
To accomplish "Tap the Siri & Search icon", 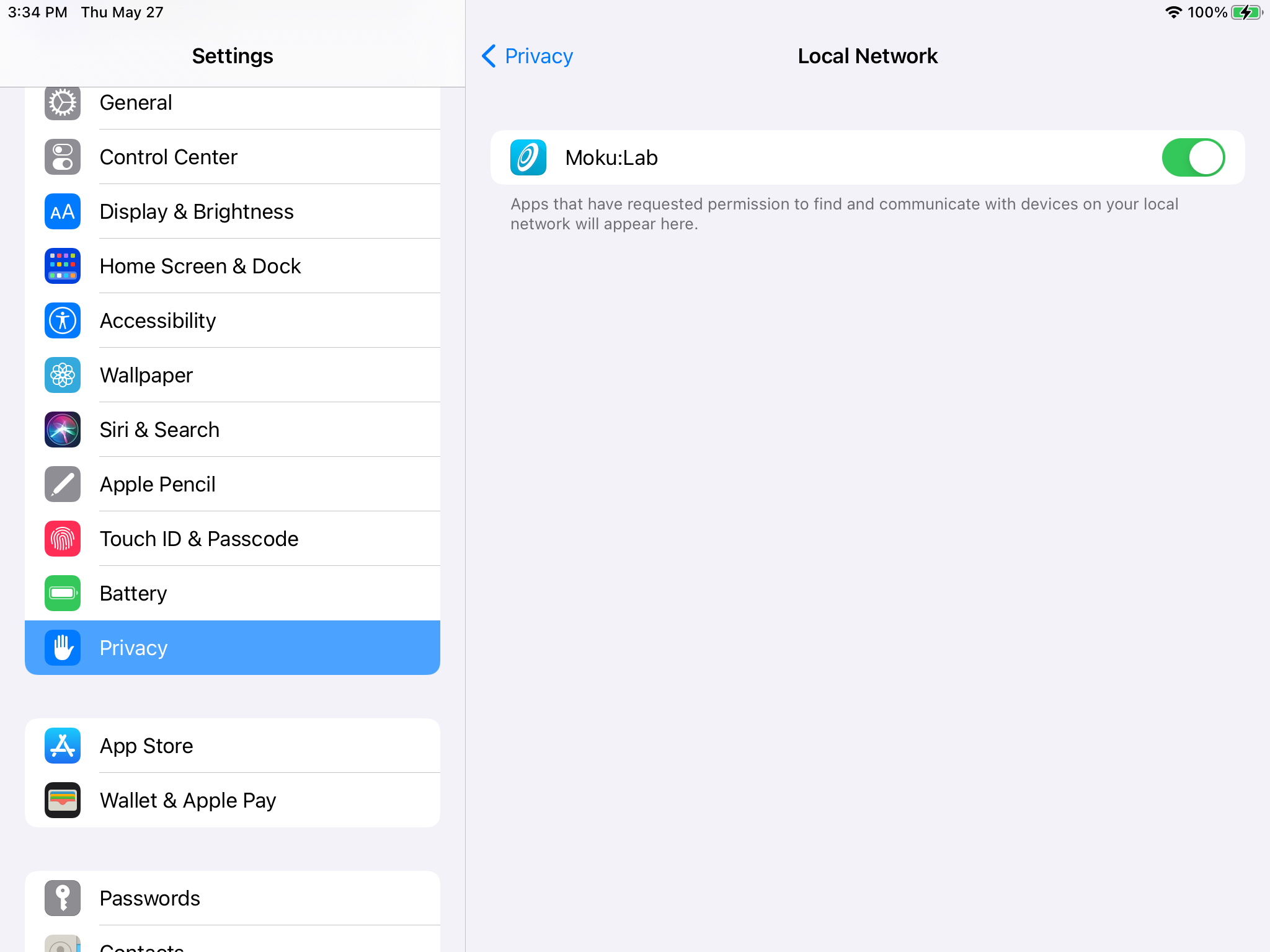I will point(63,430).
